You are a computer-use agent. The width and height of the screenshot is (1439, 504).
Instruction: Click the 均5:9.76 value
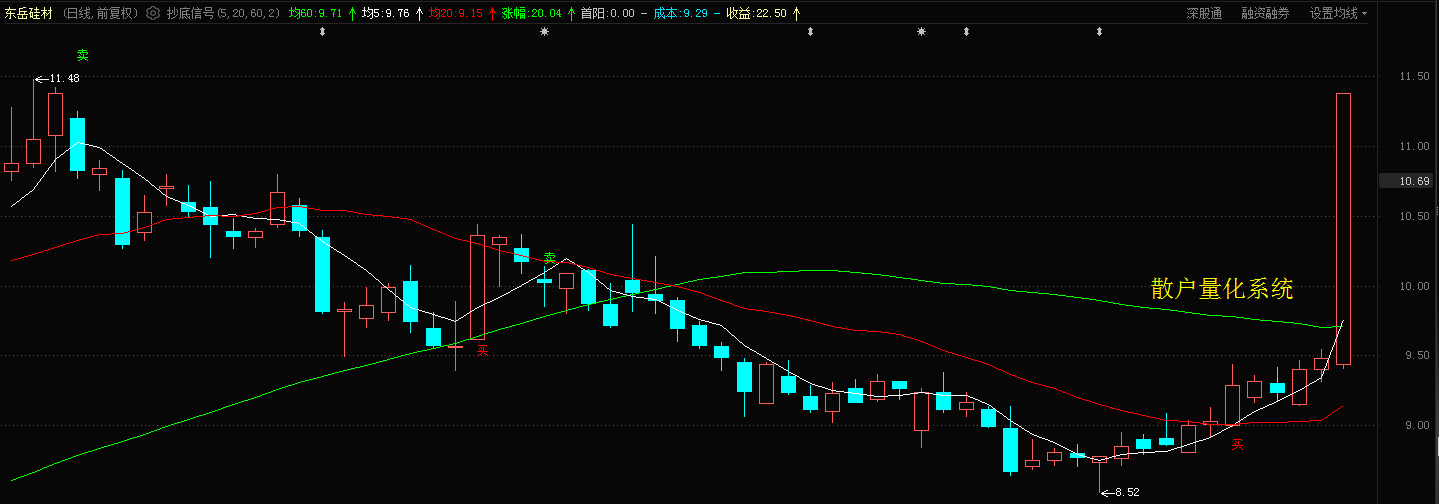385,13
